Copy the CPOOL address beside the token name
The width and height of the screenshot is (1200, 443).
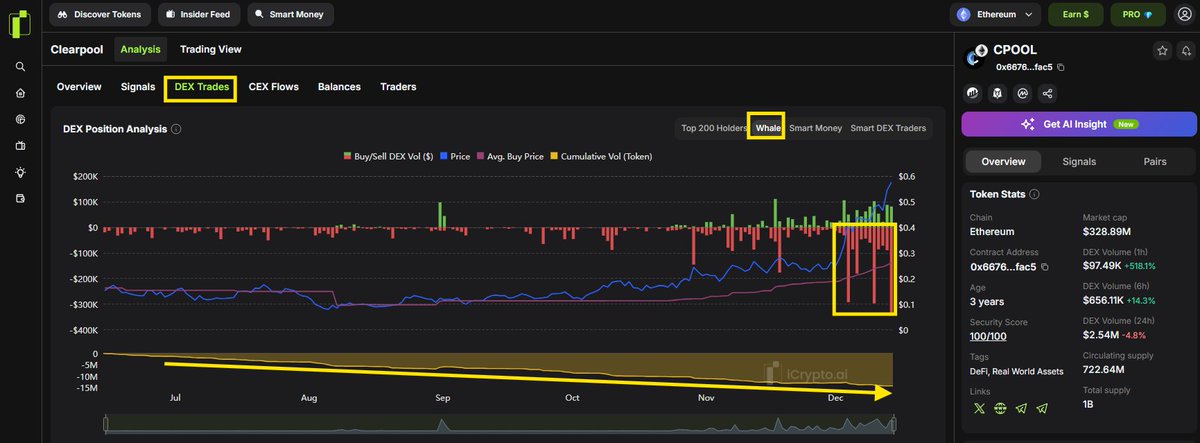tap(1061, 67)
